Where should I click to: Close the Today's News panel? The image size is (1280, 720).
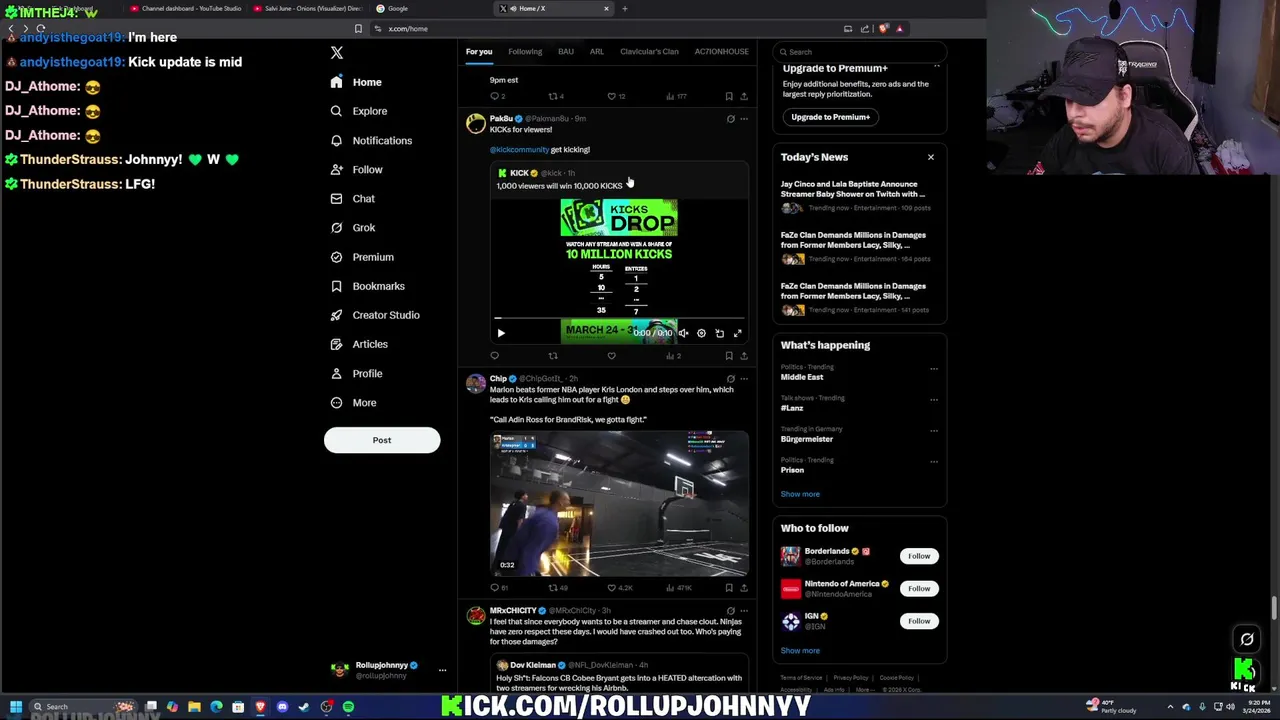click(x=931, y=157)
